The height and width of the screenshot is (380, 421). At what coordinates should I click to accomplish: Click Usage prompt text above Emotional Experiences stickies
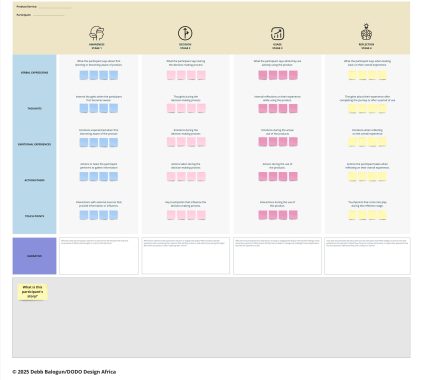[277, 132]
